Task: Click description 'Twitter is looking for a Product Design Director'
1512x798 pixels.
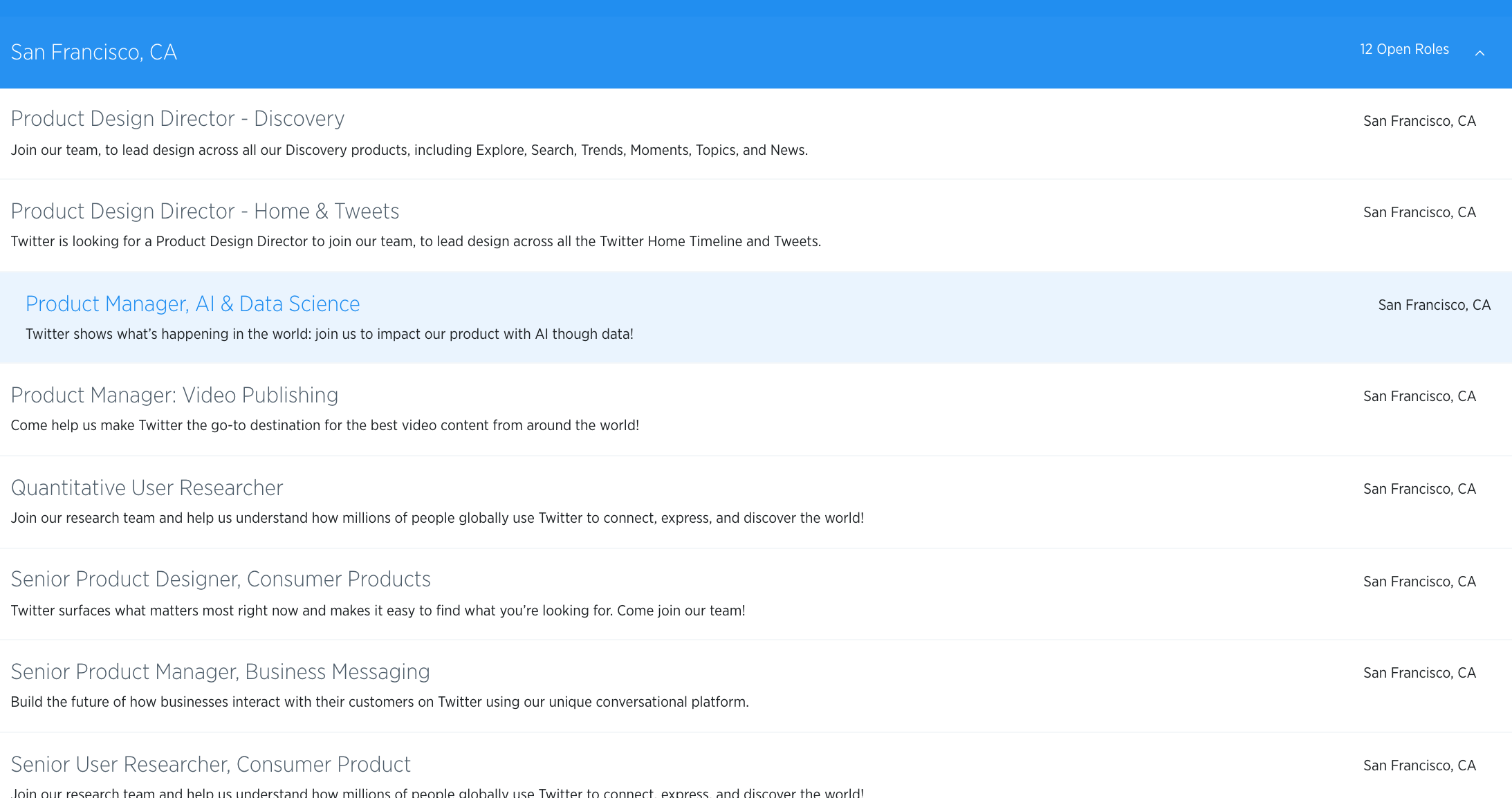Action: pos(416,241)
